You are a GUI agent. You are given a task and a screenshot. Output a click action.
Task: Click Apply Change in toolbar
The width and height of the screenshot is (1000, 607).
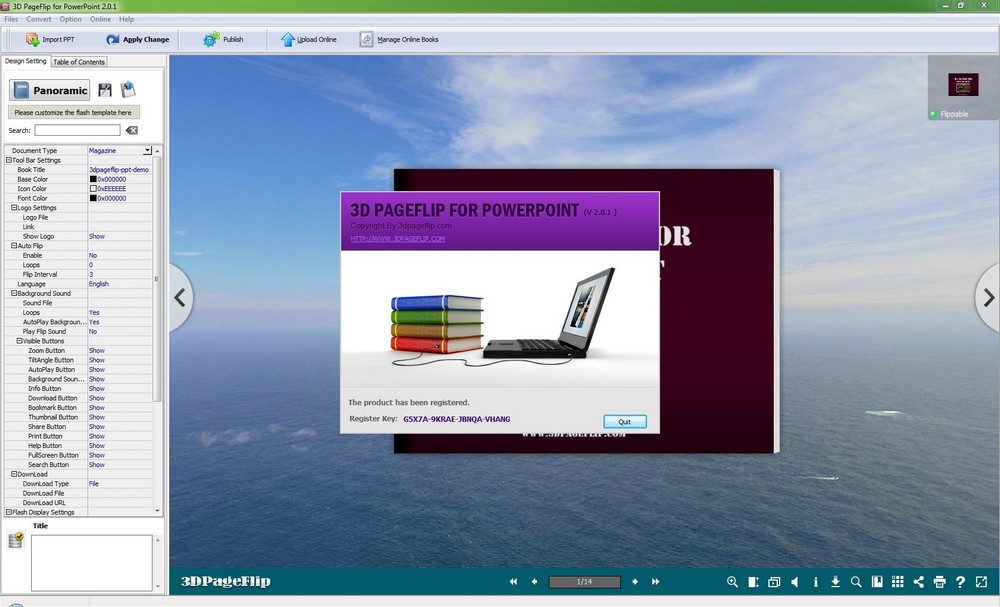138,40
